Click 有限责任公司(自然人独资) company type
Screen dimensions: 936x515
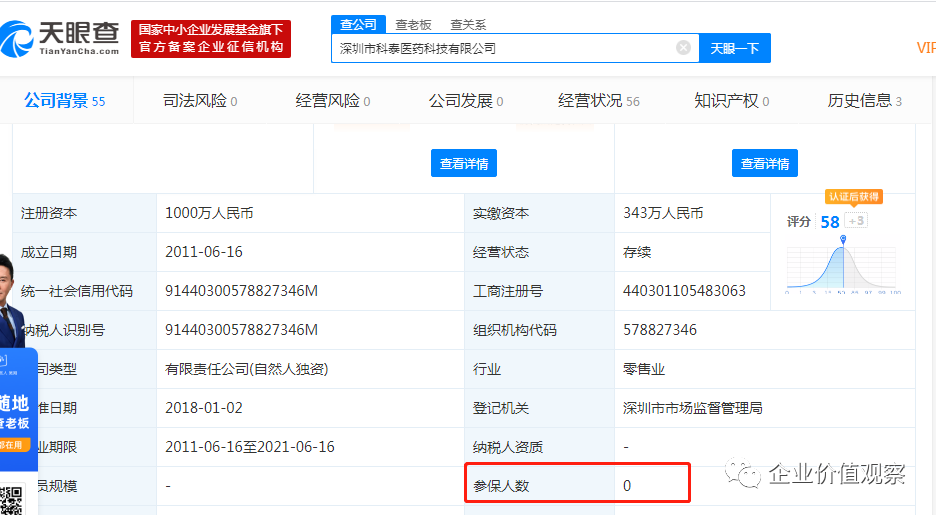pyautogui.click(x=247, y=369)
